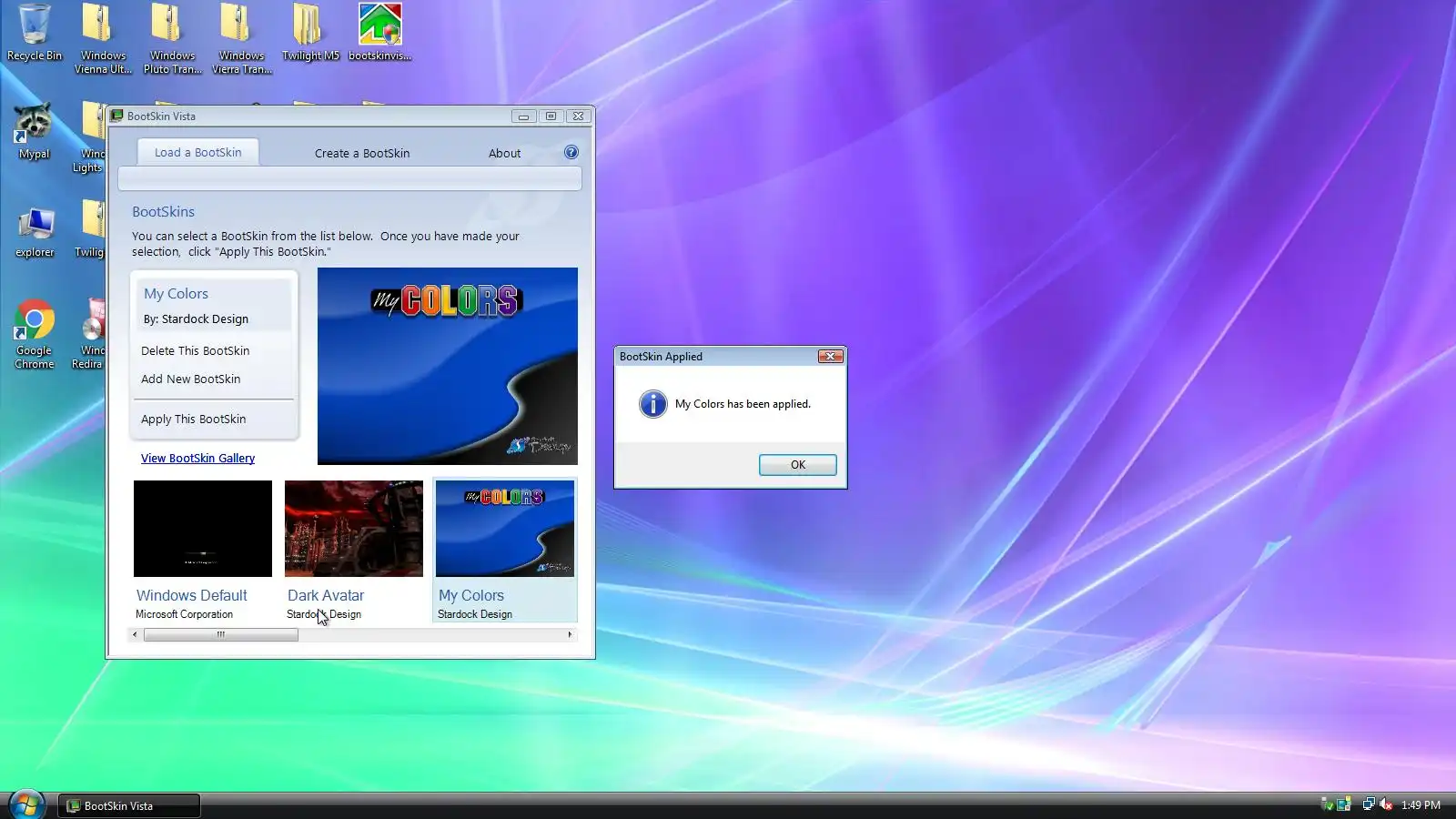Select the Mypal raccoon desktop icon
This screenshot has width=1456, height=819.
pyautogui.click(x=34, y=131)
